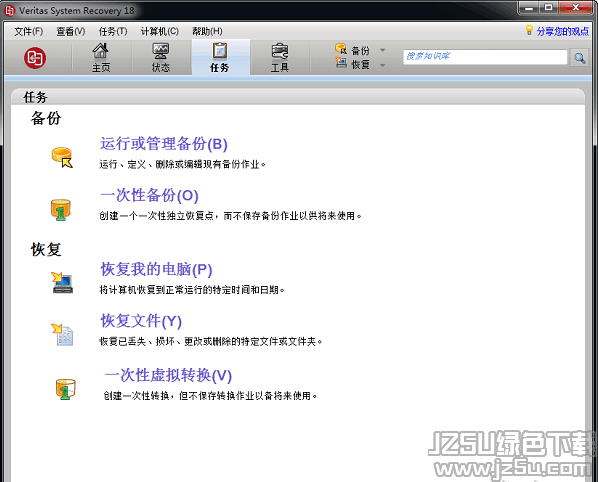598x482 pixels.
Task: Expand the 恢复 toolbar dropdown arrow
Action: coord(383,65)
